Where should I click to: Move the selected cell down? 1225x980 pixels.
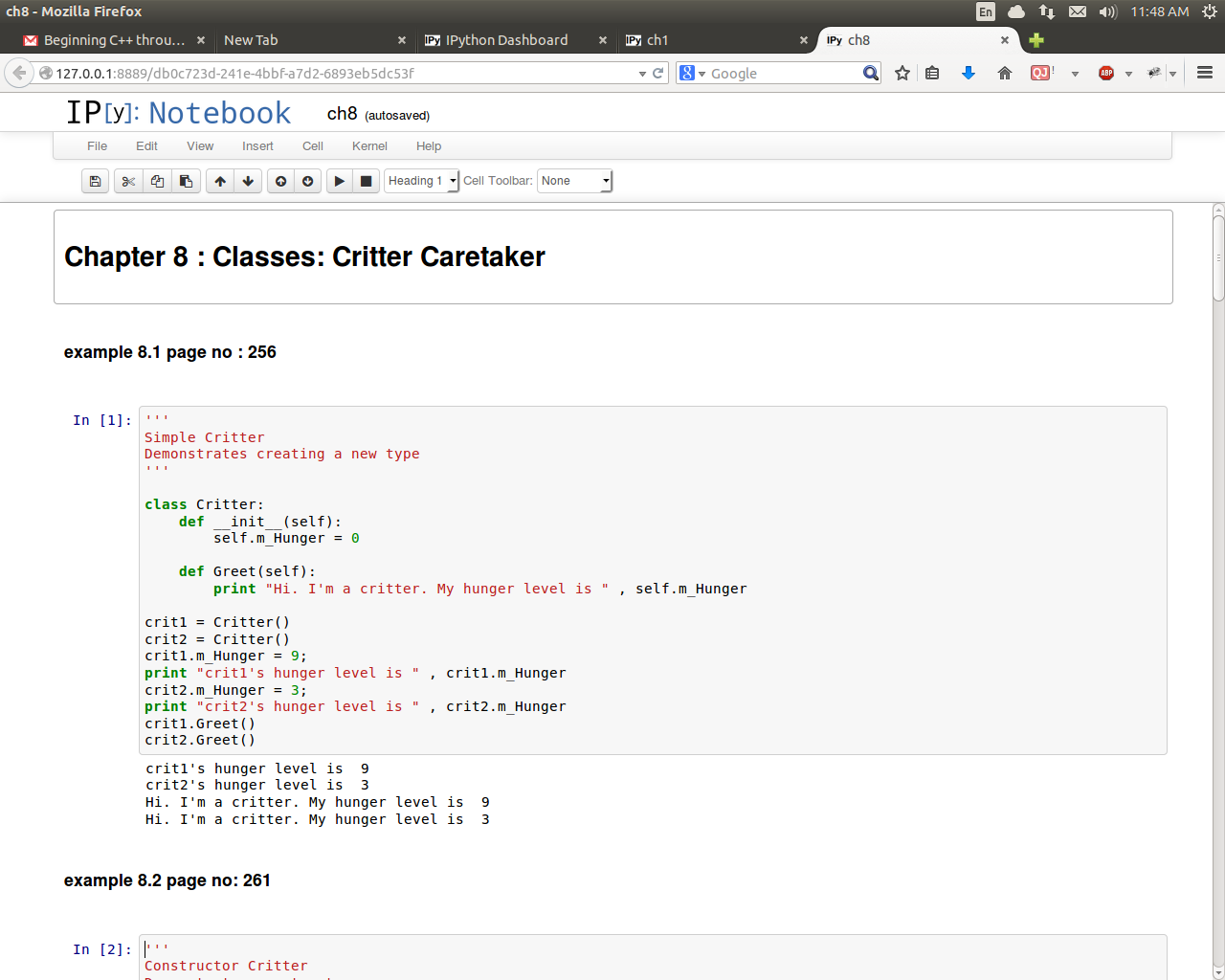coord(248,181)
